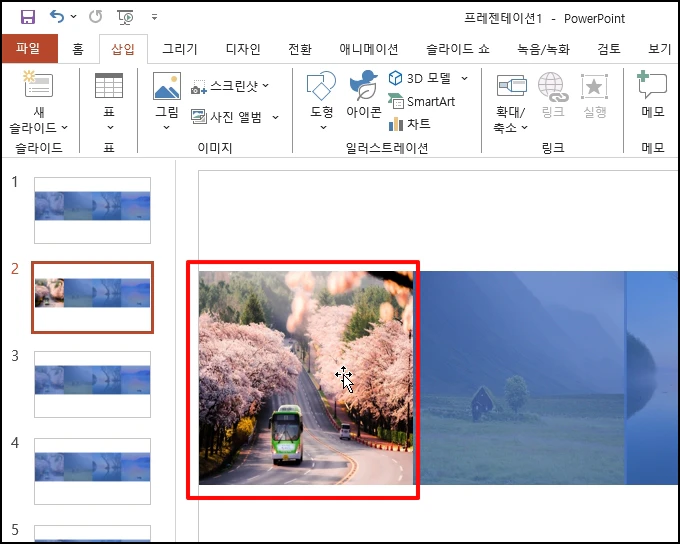Click the 확대/축소 (Zoom) icon
This screenshot has height=544, width=680.
(x=511, y=85)
